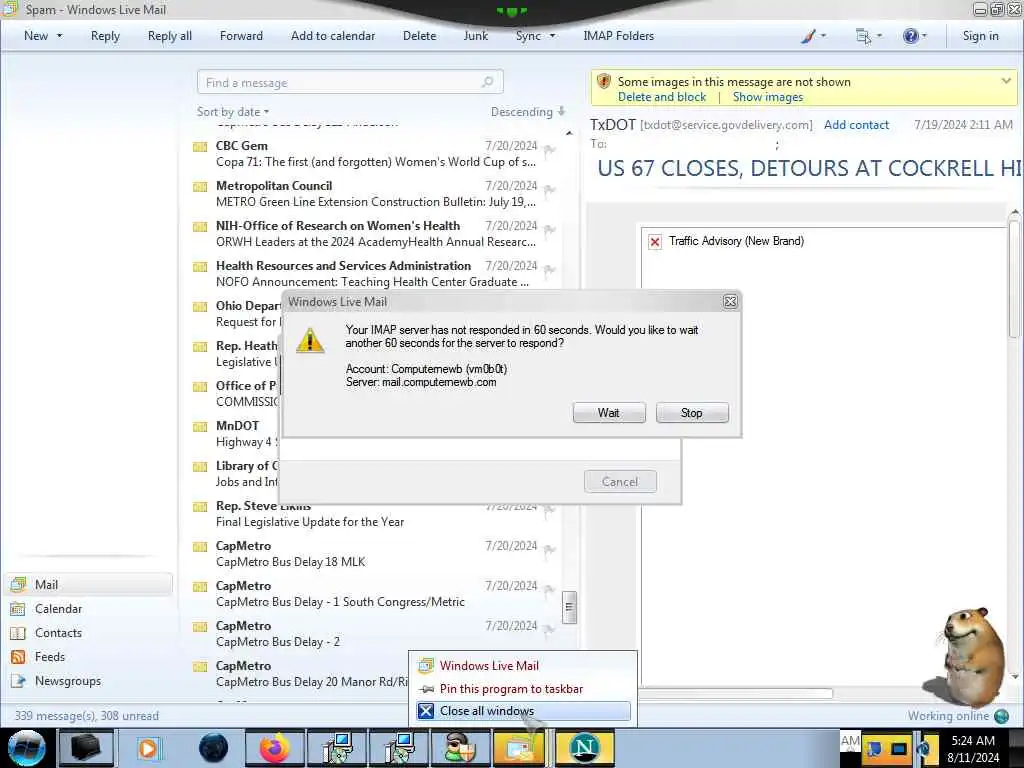Flag the CBC Gem message
Image resolution: width=1024 pixels, height=768 pixels.
coord(550,150)
